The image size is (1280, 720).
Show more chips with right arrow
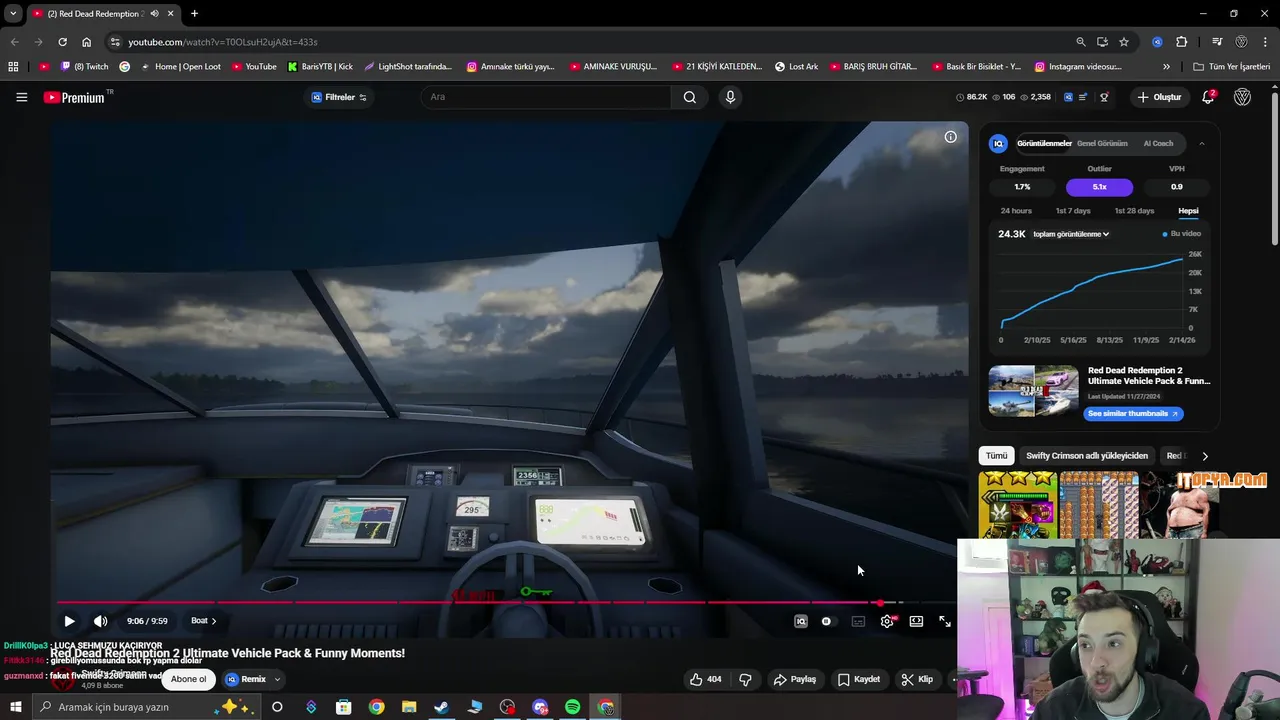click(1204, 456)
